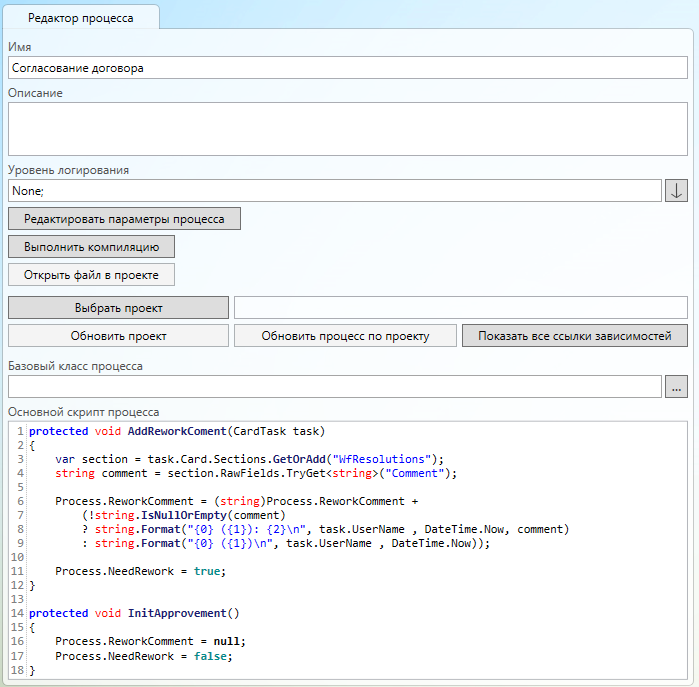699x687 pixels.
Task: Click the Базовый класс процесса field
Action: (334, 387)
